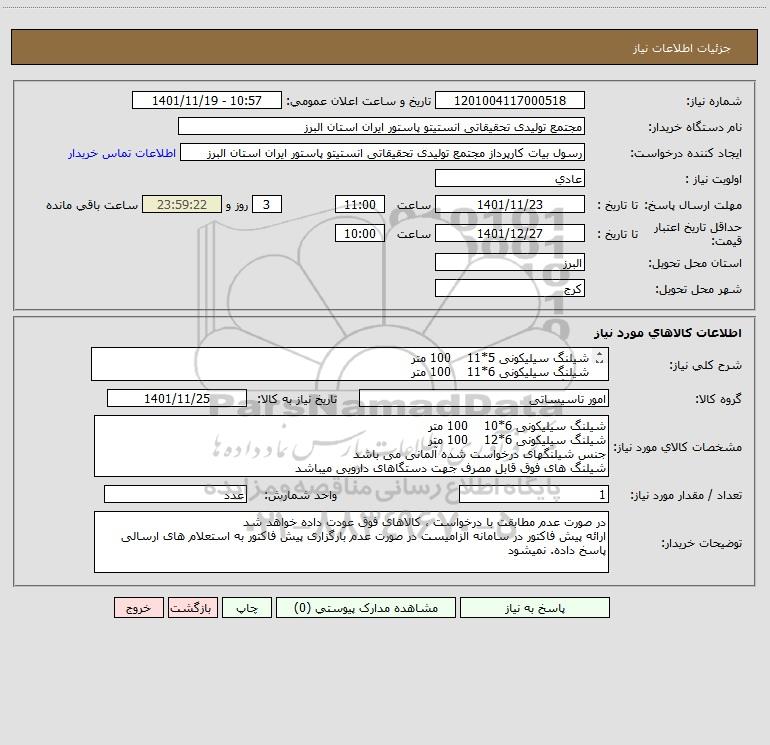The width and height of the screenshot is (770, 745).
Task: Click the ایجاد کننده درخواست field
Action: [x=382, y=152]
